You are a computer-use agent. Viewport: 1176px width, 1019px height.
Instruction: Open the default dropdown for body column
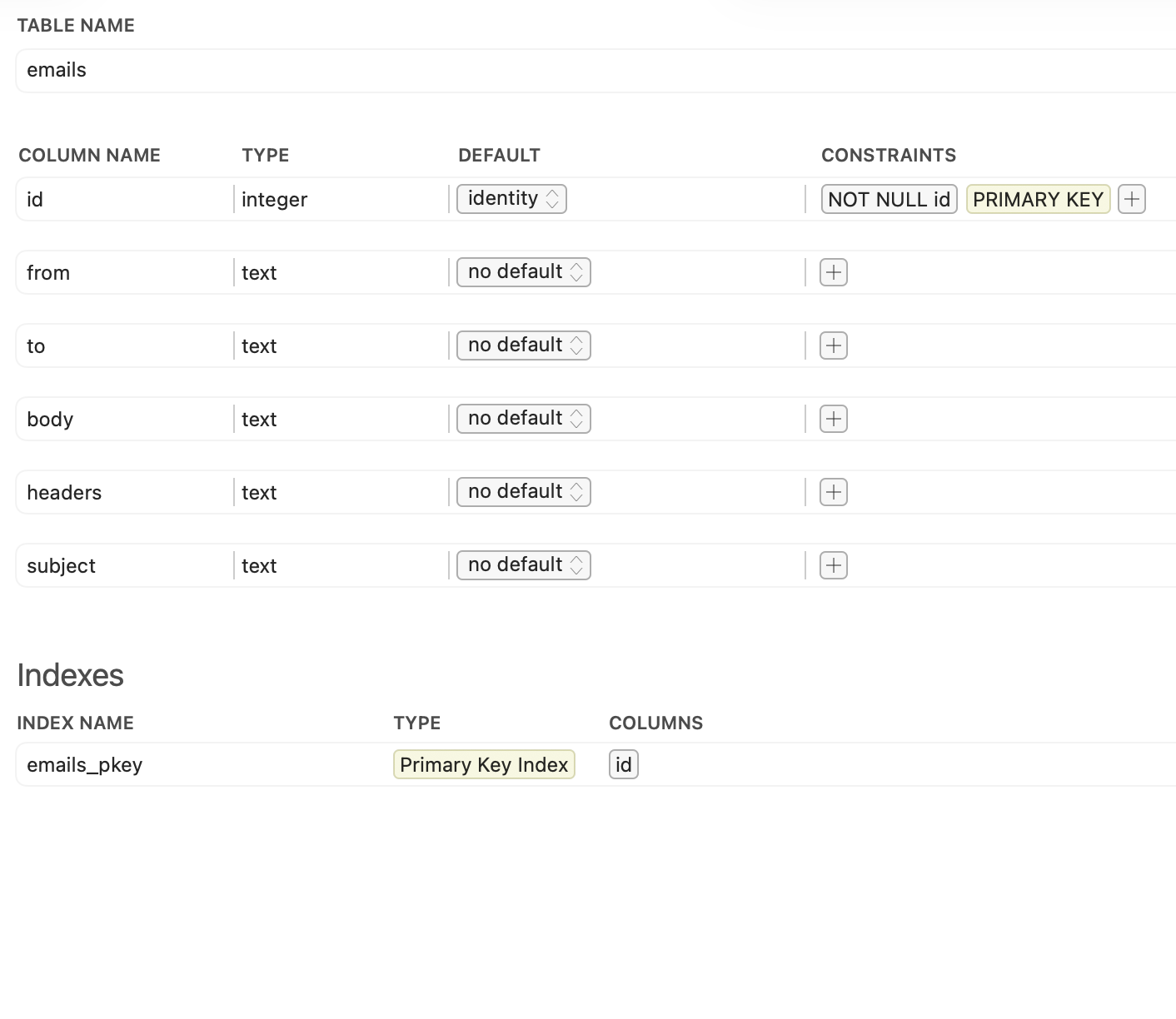point(523,419)
